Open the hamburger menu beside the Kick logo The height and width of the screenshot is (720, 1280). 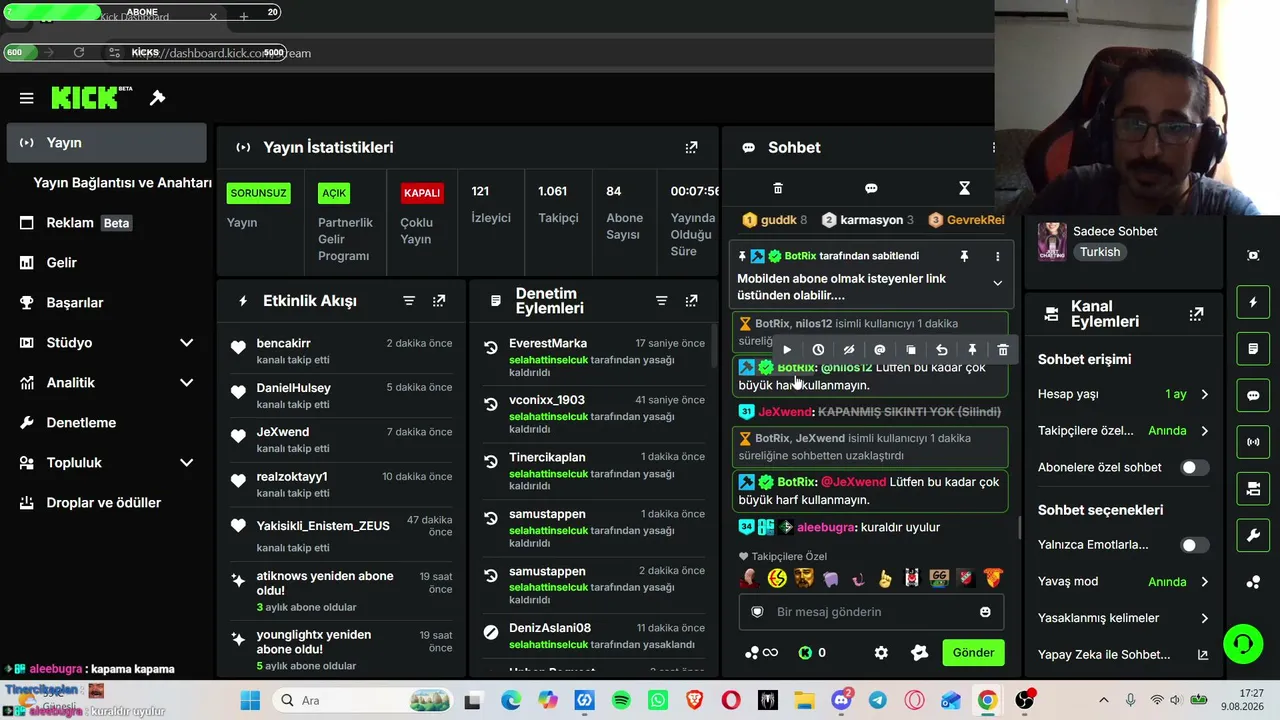(27, 98)
